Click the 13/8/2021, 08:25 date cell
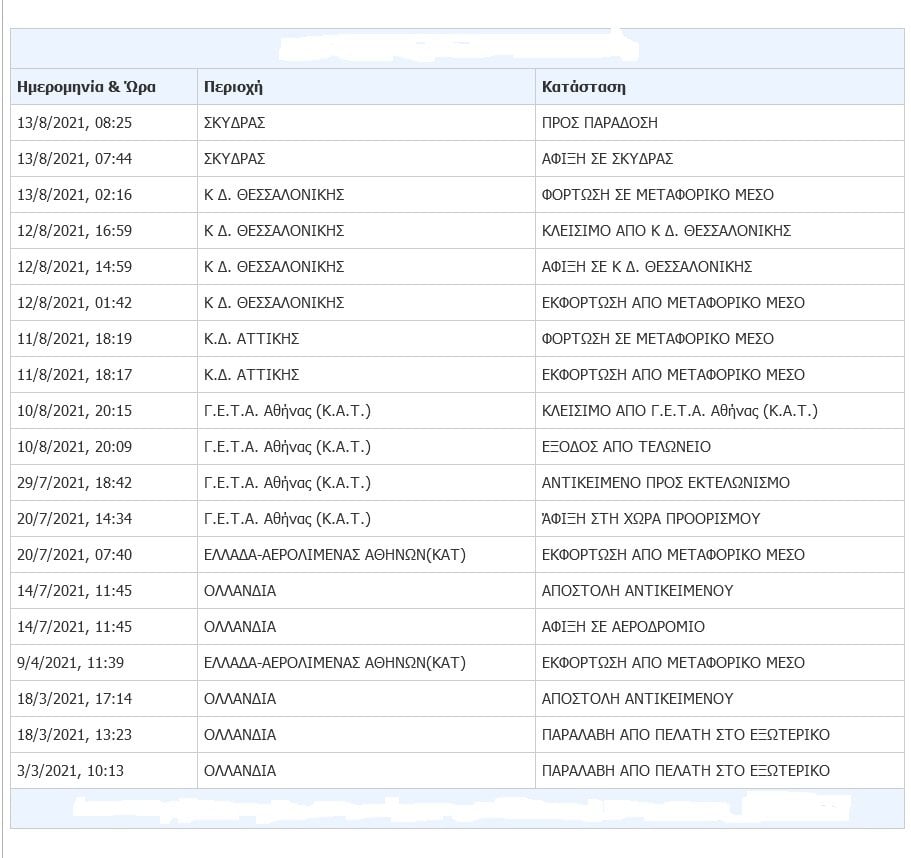The image size is (911, 858). pos(75,123)
